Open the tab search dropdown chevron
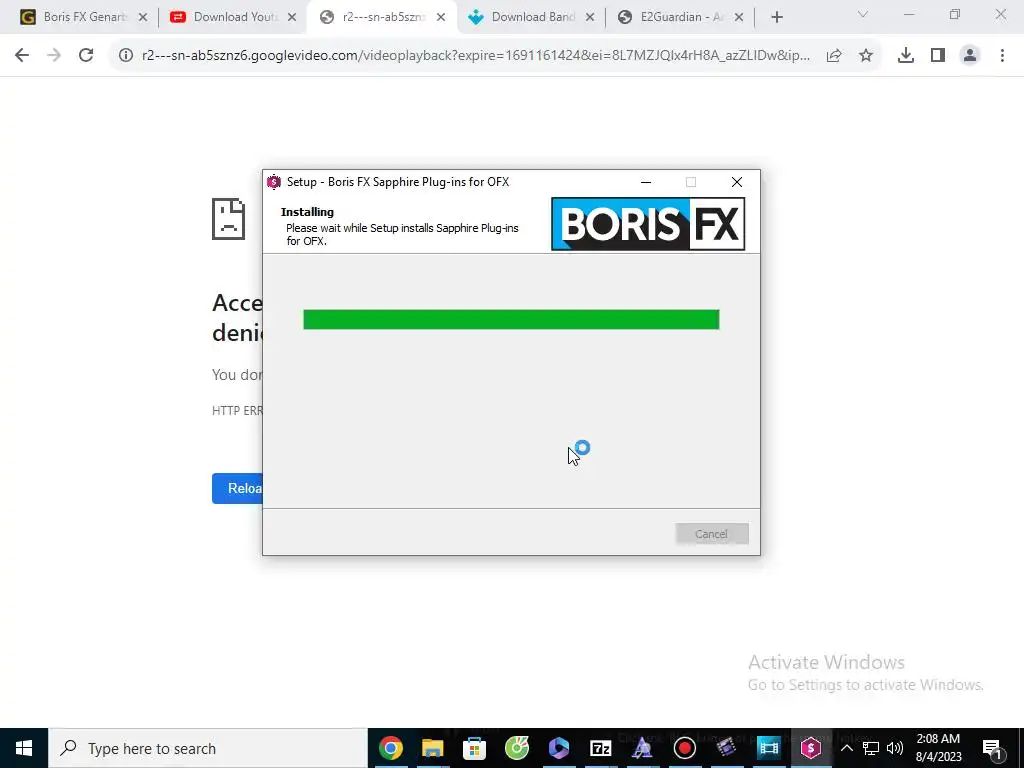Screen dimensions: 1024x768 click(863, 14)
